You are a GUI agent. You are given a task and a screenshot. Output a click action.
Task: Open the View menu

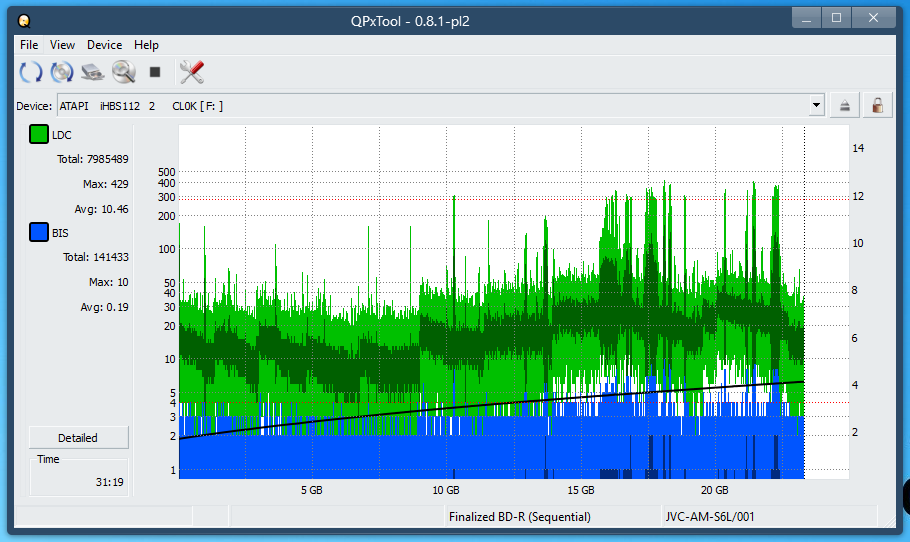coord(62,45)
